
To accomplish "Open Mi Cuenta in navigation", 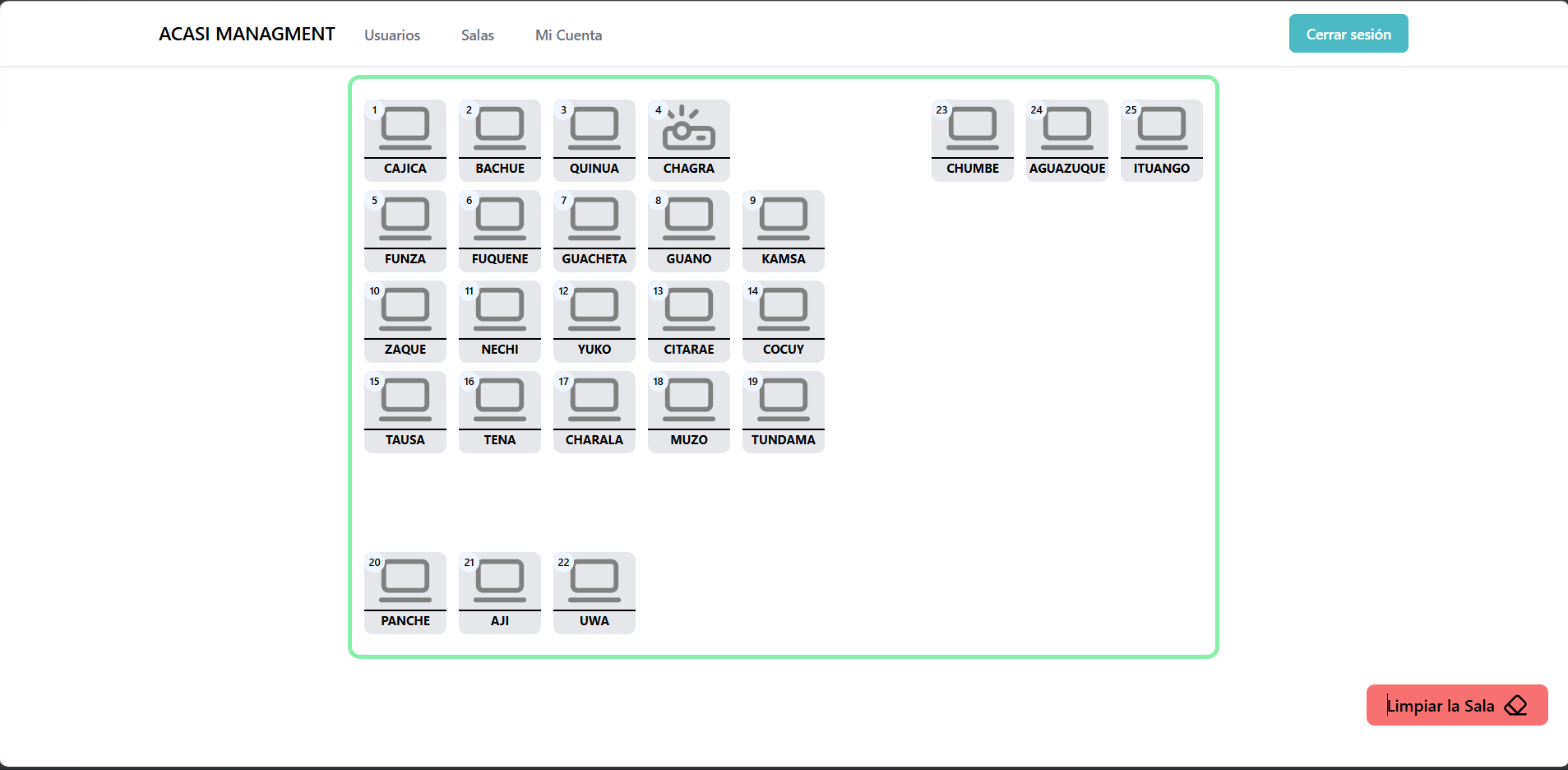I will pyautogui.click(x=569, y=35).
